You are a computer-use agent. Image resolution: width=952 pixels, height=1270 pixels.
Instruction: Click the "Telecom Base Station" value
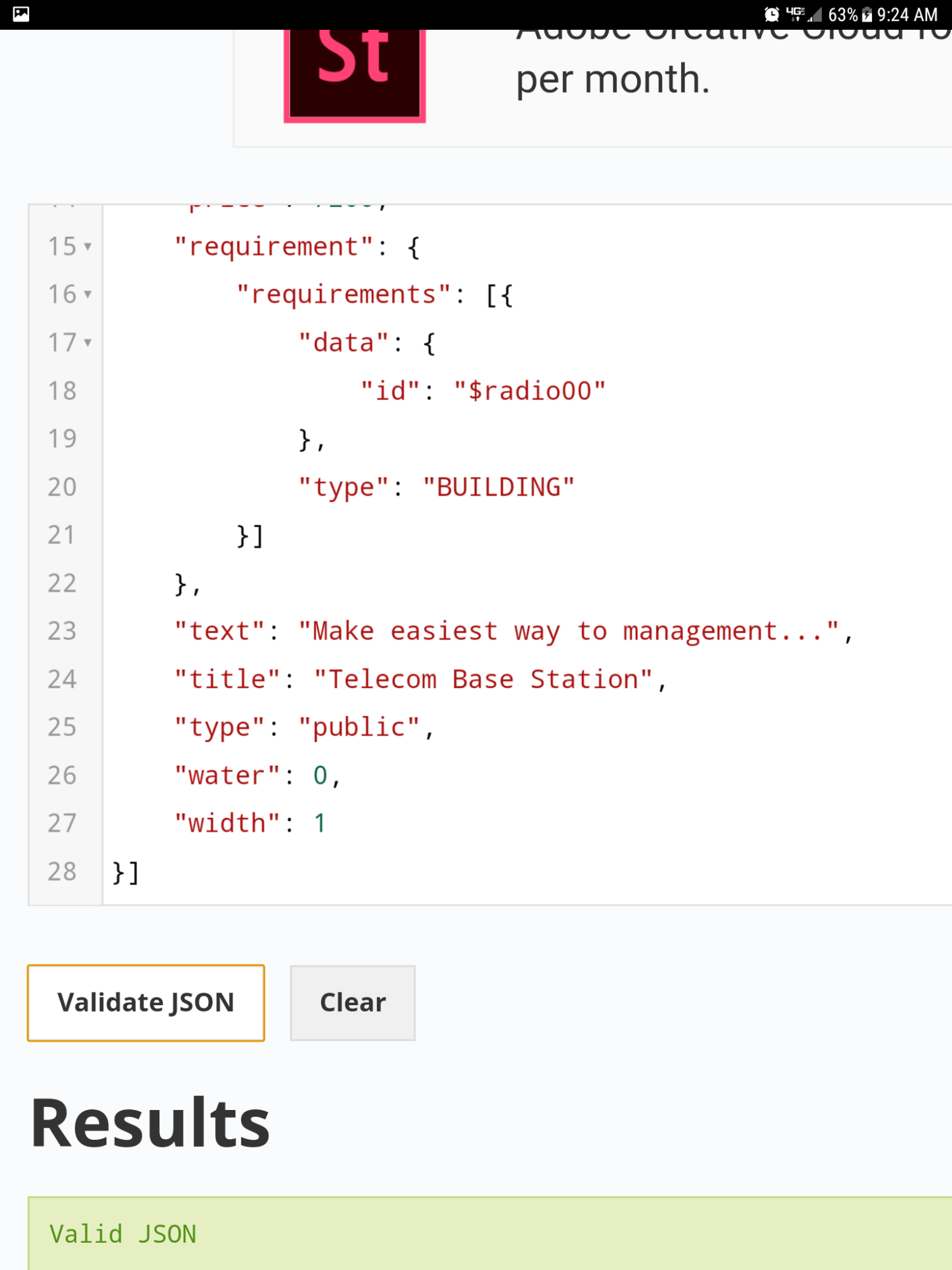(483, 679)
